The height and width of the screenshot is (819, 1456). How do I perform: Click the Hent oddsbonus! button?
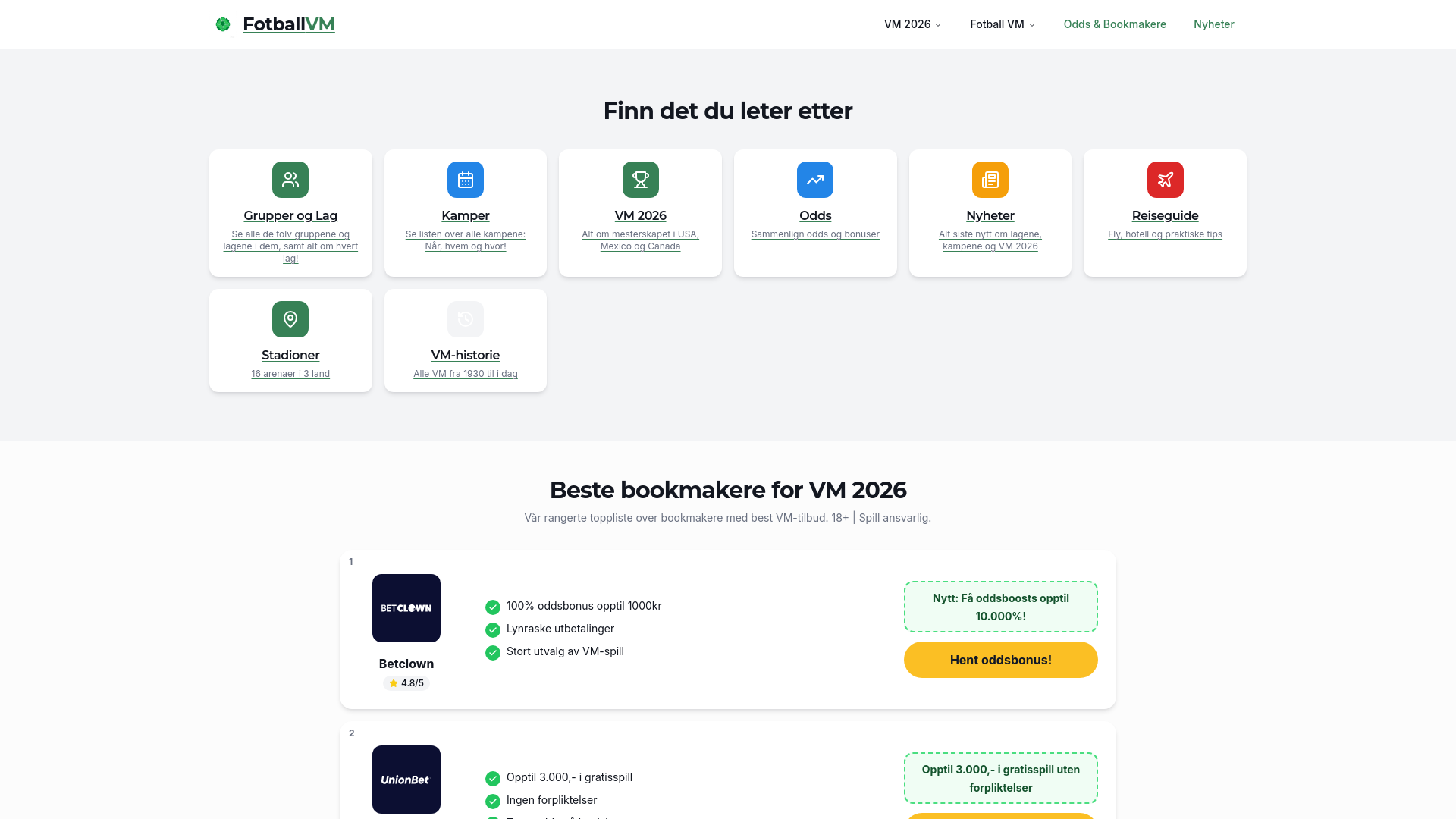(x=1001, y=660)
